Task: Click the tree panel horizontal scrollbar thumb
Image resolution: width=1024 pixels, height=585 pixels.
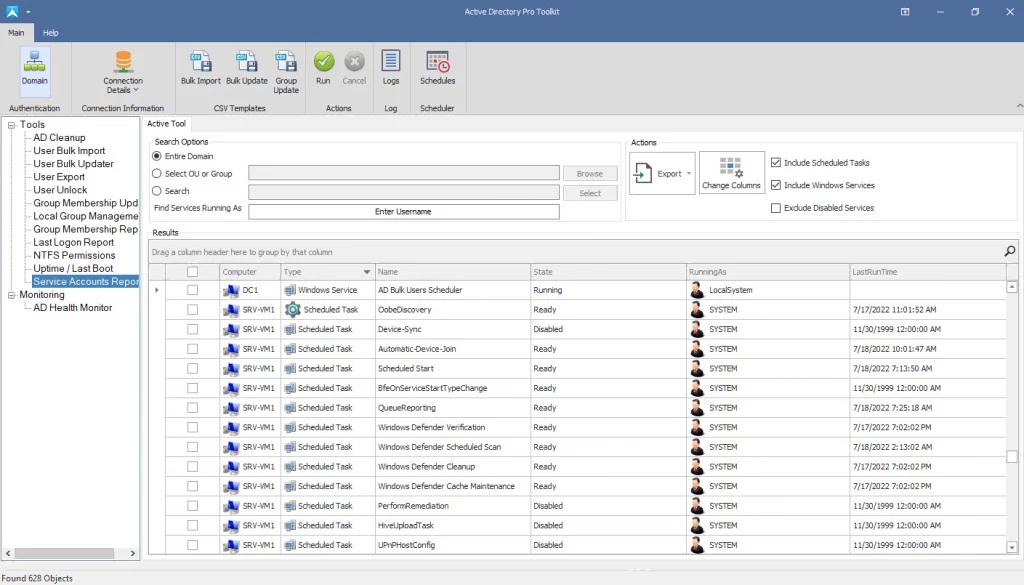Action: coord(64,553)
